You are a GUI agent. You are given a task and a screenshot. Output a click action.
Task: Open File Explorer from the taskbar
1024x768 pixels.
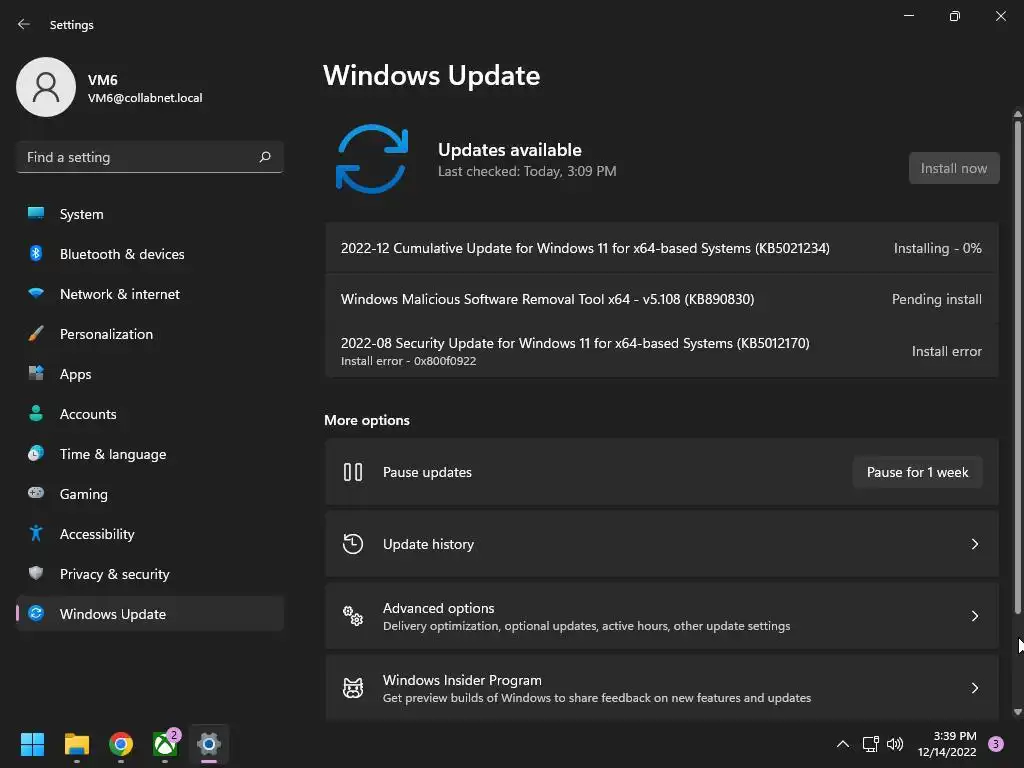pyautogui.click(x=76, y=744)
